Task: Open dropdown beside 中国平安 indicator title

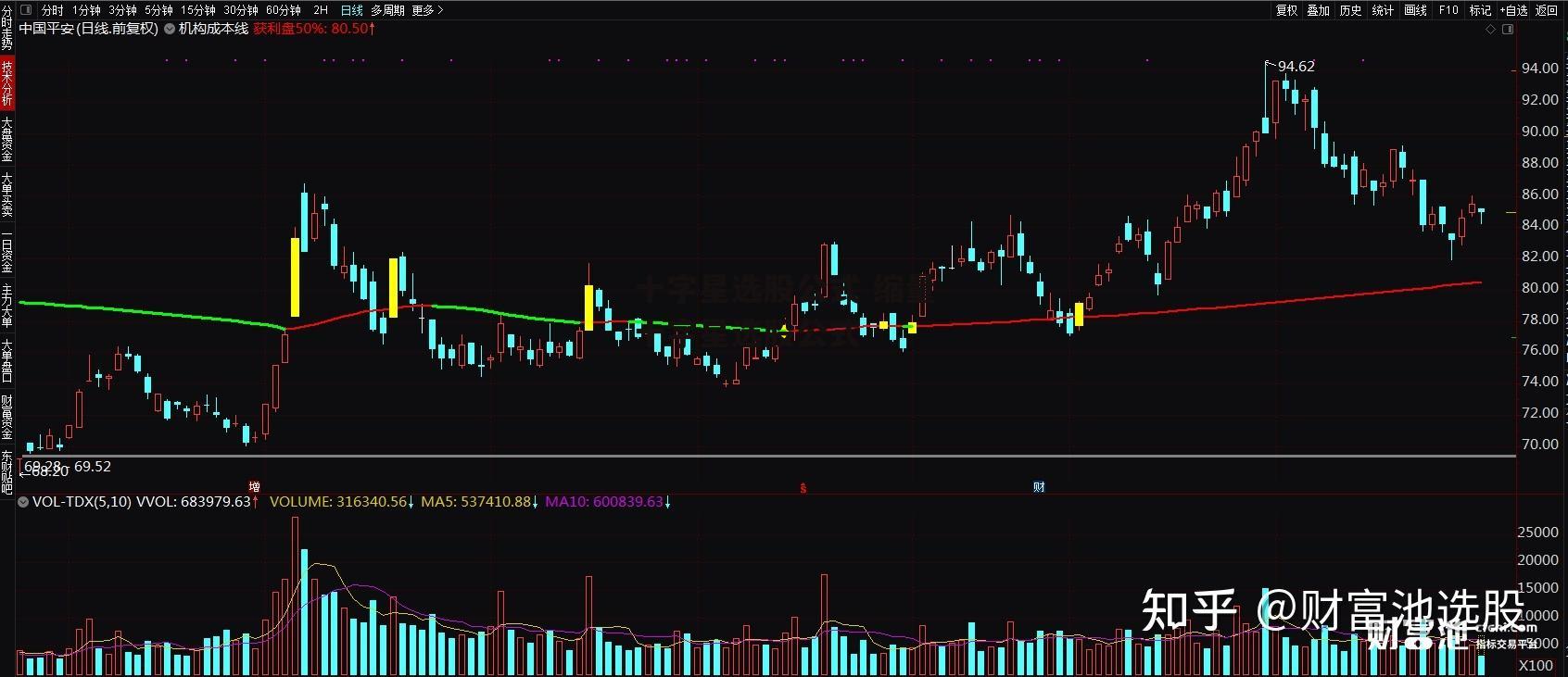Action: 170,29
